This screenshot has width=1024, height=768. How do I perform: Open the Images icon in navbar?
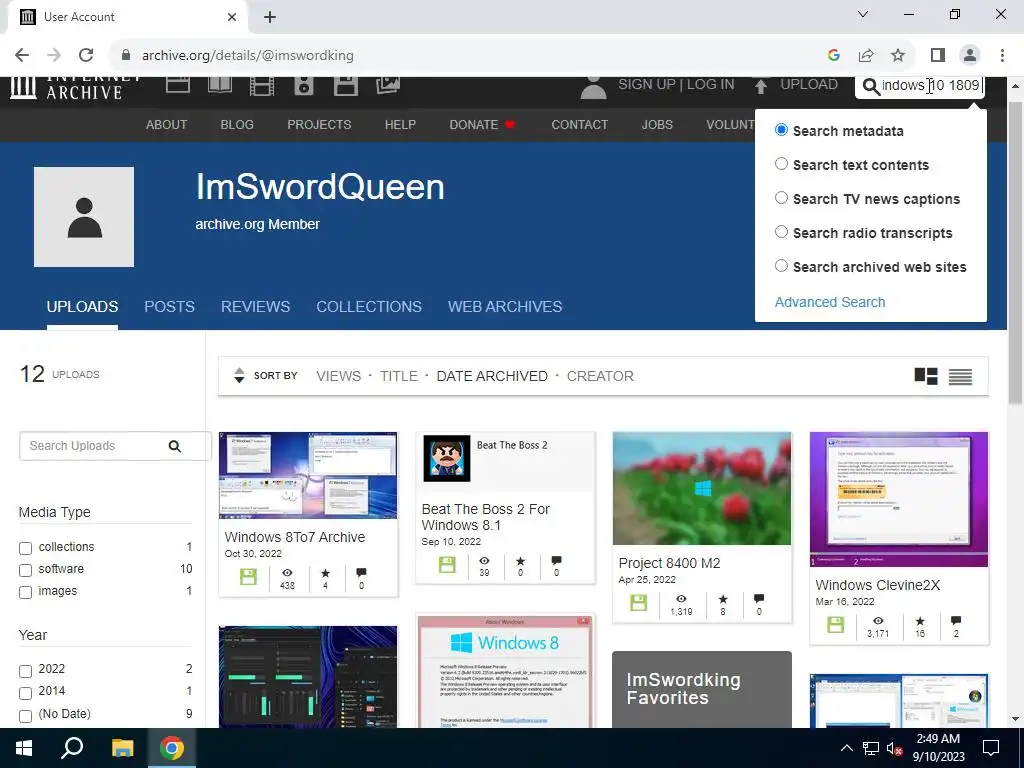[x=387, y=86]
